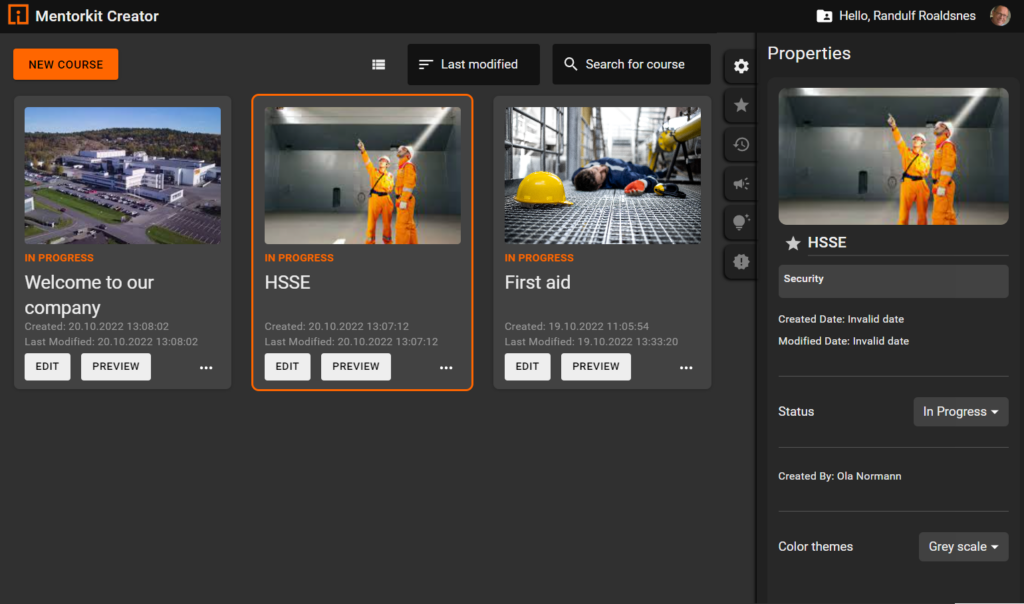Open the Last modified sort dropdown
1024x604 pixels.
click(x=473, y=64)
